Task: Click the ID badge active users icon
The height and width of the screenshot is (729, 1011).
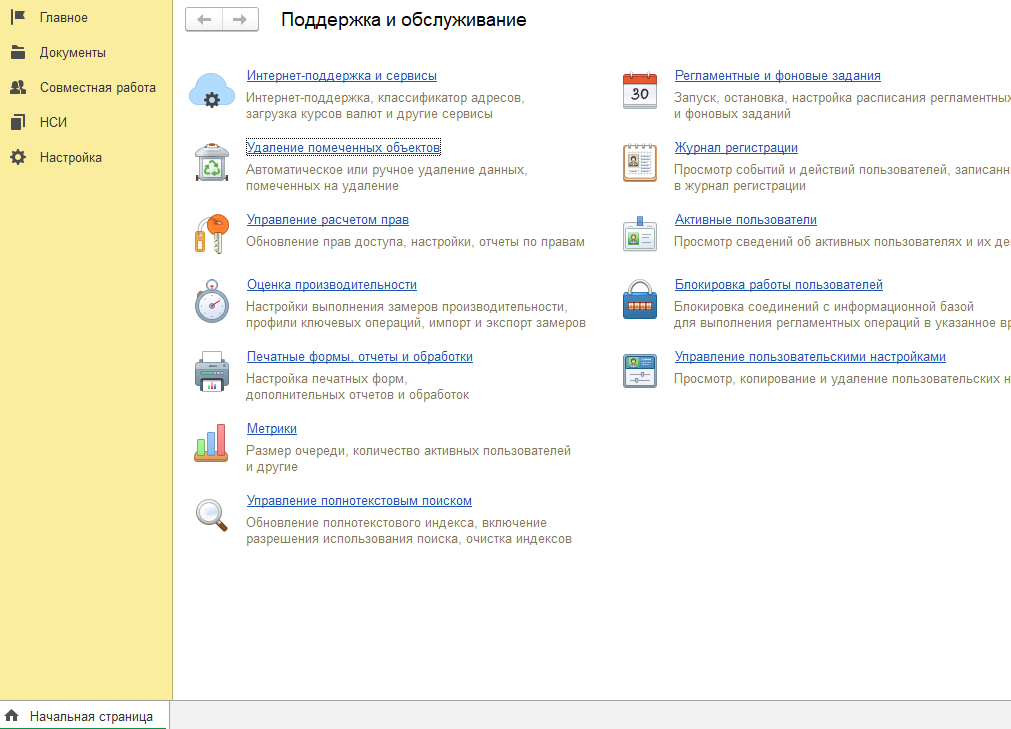Action: pos(640,234)
